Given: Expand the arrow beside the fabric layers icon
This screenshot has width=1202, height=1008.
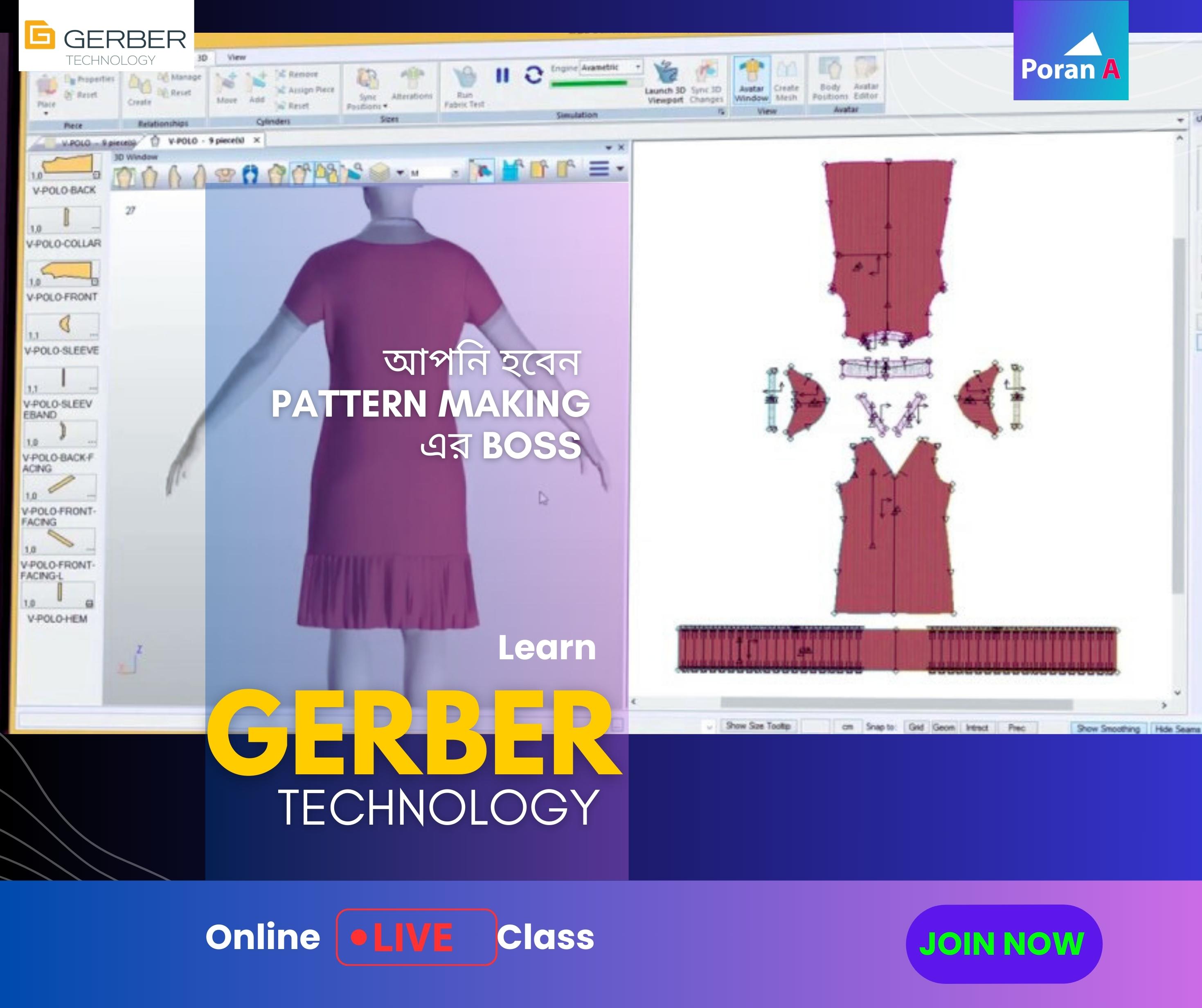Looking at the screenshot, I should [400, 172].
